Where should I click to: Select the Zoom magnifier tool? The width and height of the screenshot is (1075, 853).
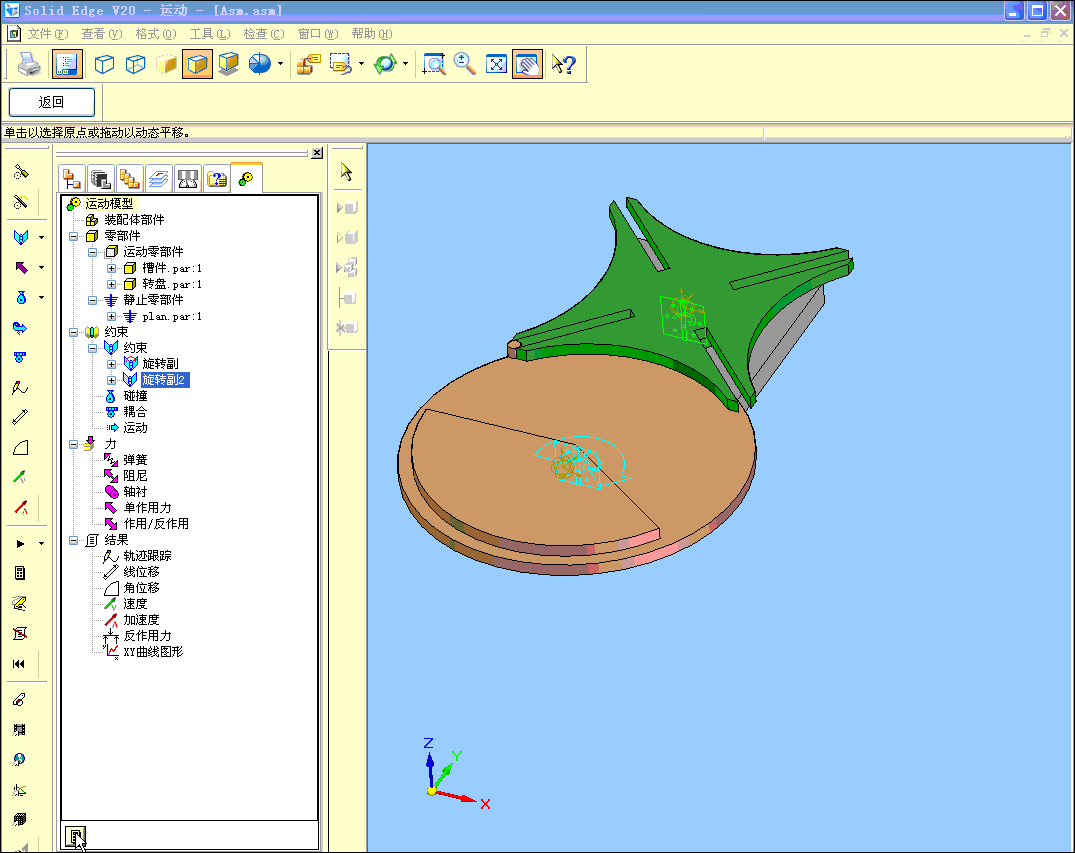pos(465,64)
